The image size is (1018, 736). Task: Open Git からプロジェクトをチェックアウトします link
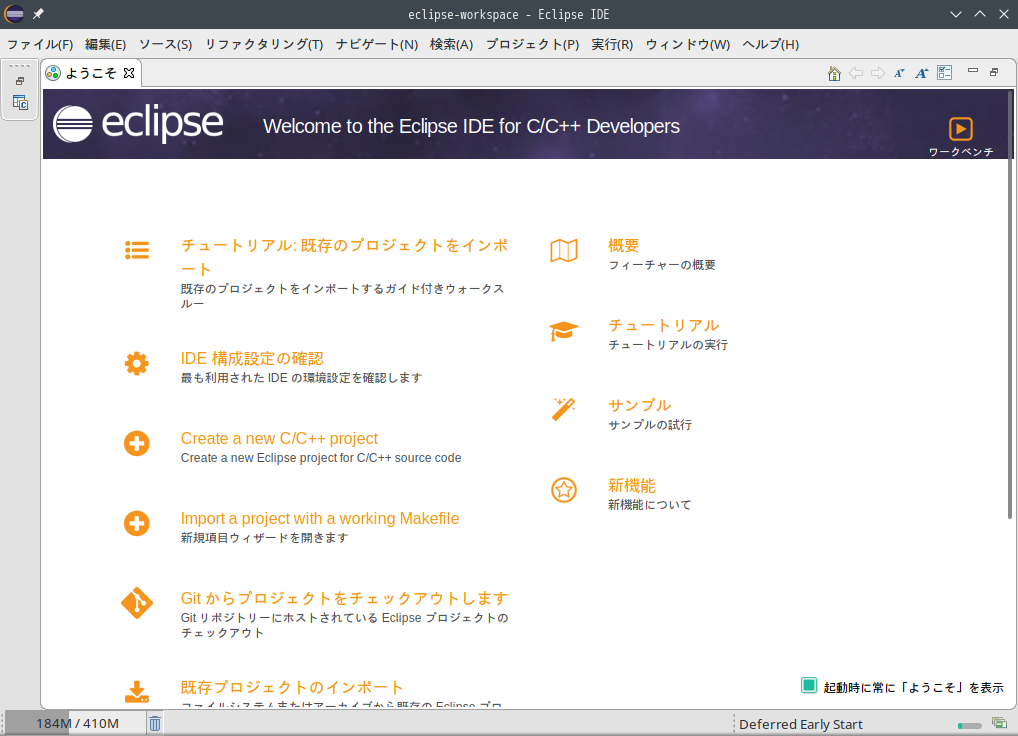pos(344,598)
